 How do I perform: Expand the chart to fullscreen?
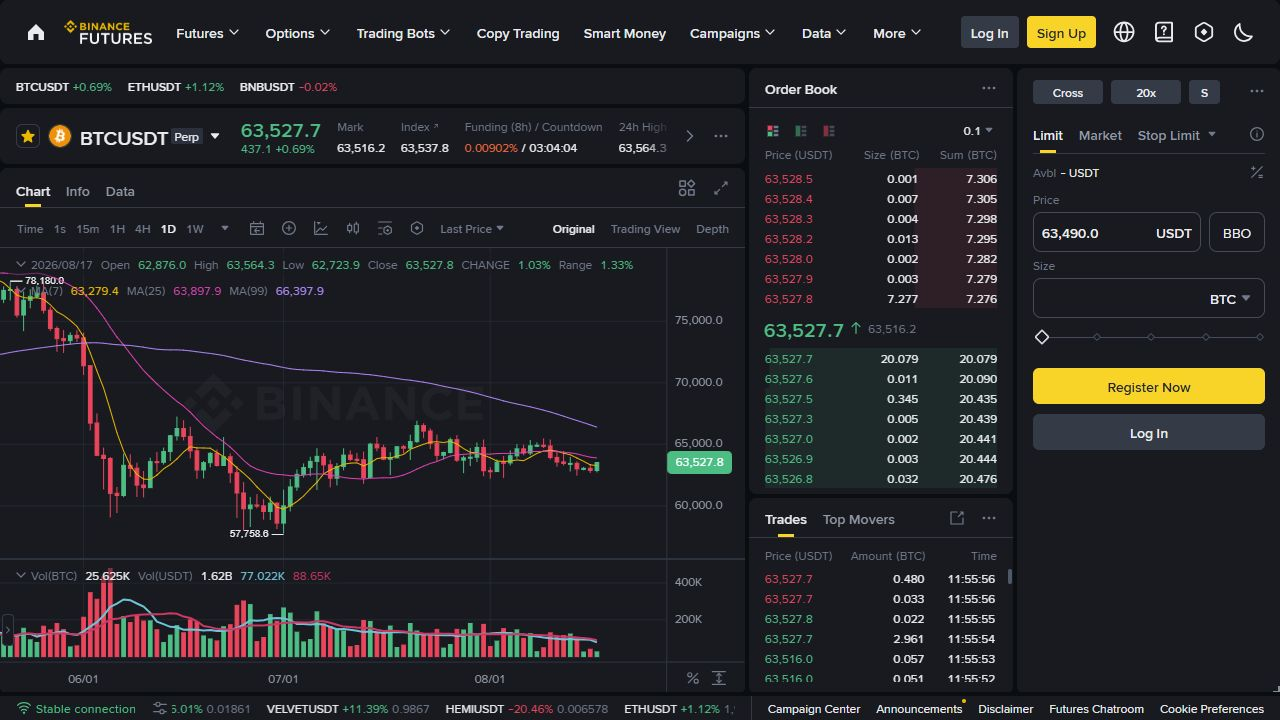721,188
